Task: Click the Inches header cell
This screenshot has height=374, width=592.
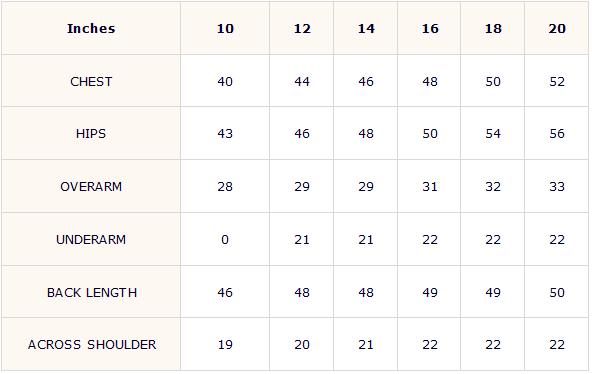Action: pos(91,29)
